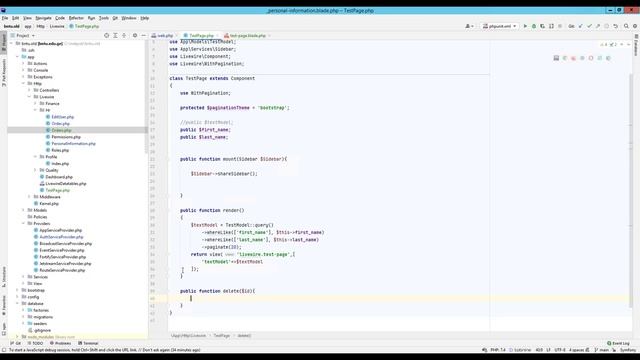
Task: Open user account icon in toolbar
Action: tap(469, 26)
